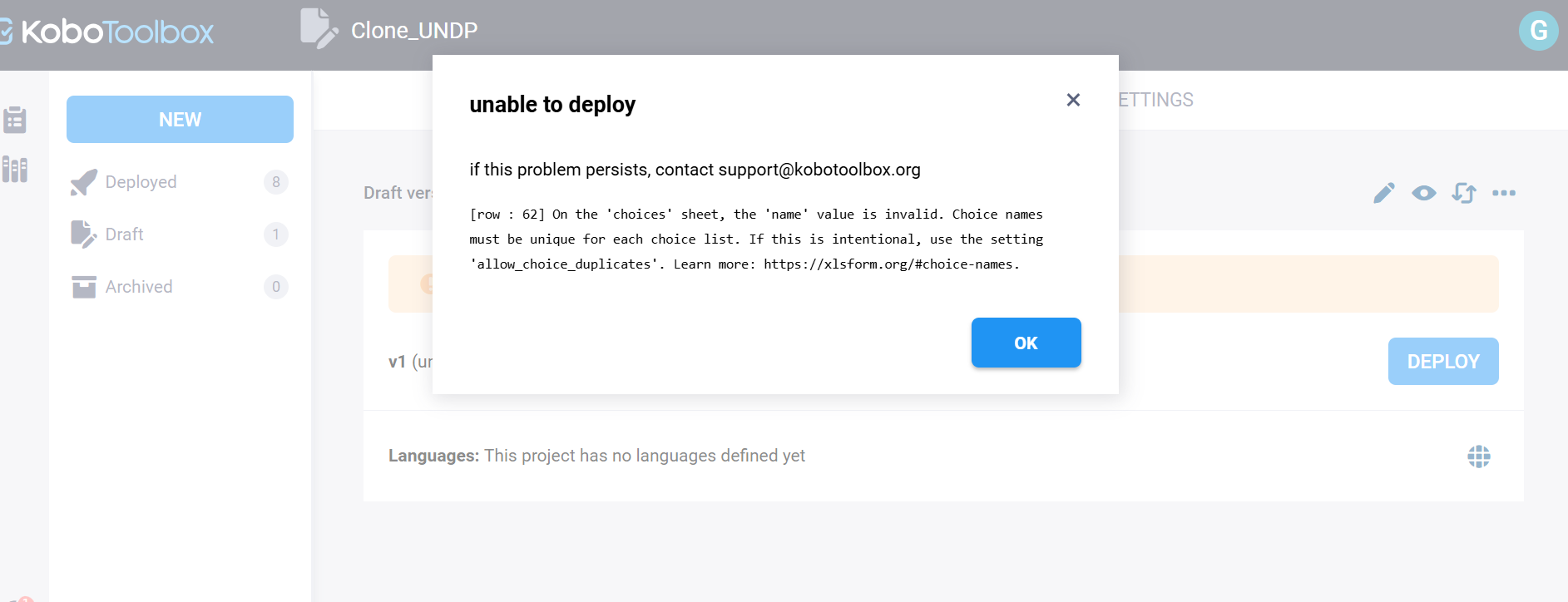This screenshot has height=602, width=1568.
Task: Open the projects sidebar icon
Action: click(15, 120)
